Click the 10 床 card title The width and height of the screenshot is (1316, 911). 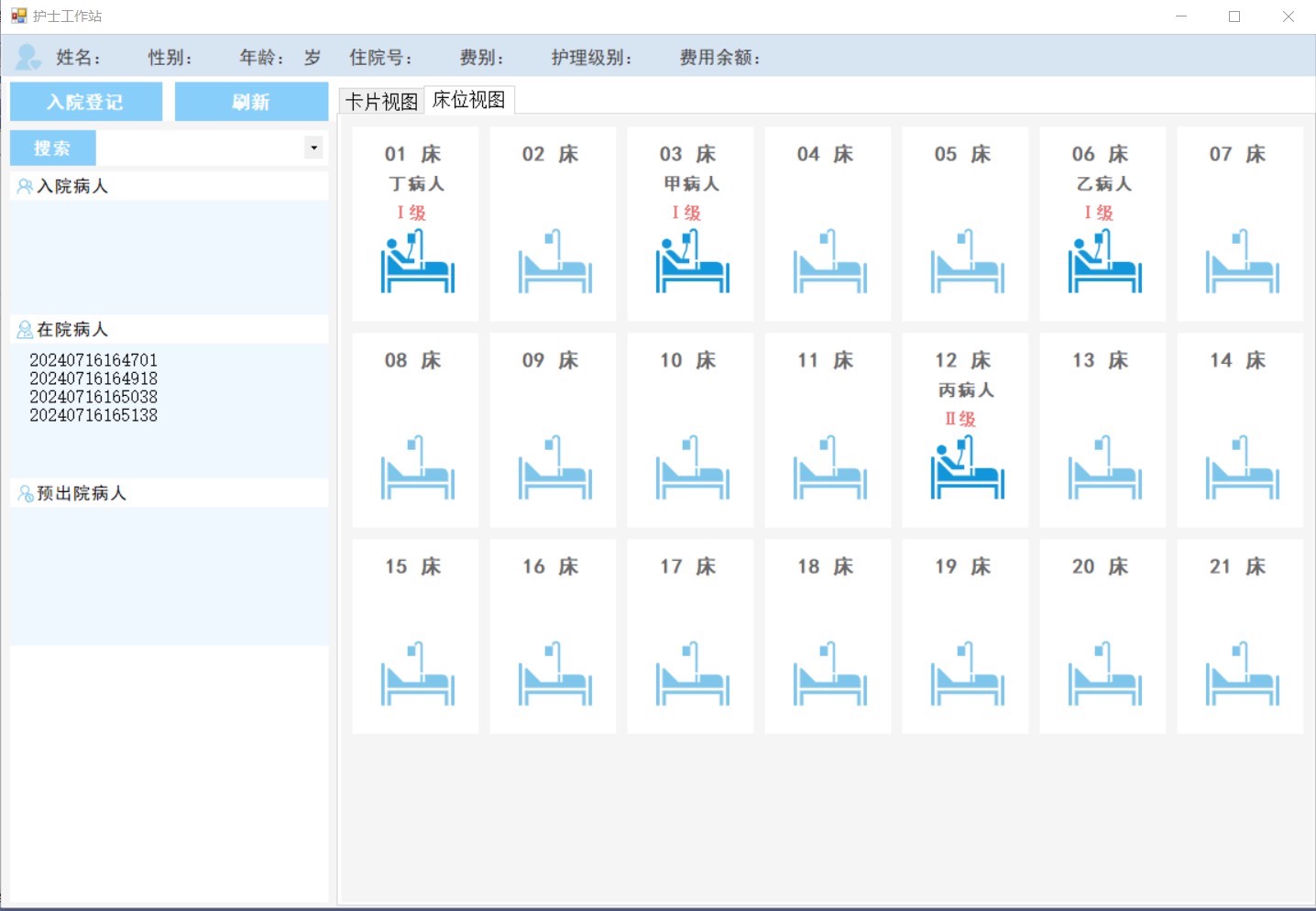point(688,360)
